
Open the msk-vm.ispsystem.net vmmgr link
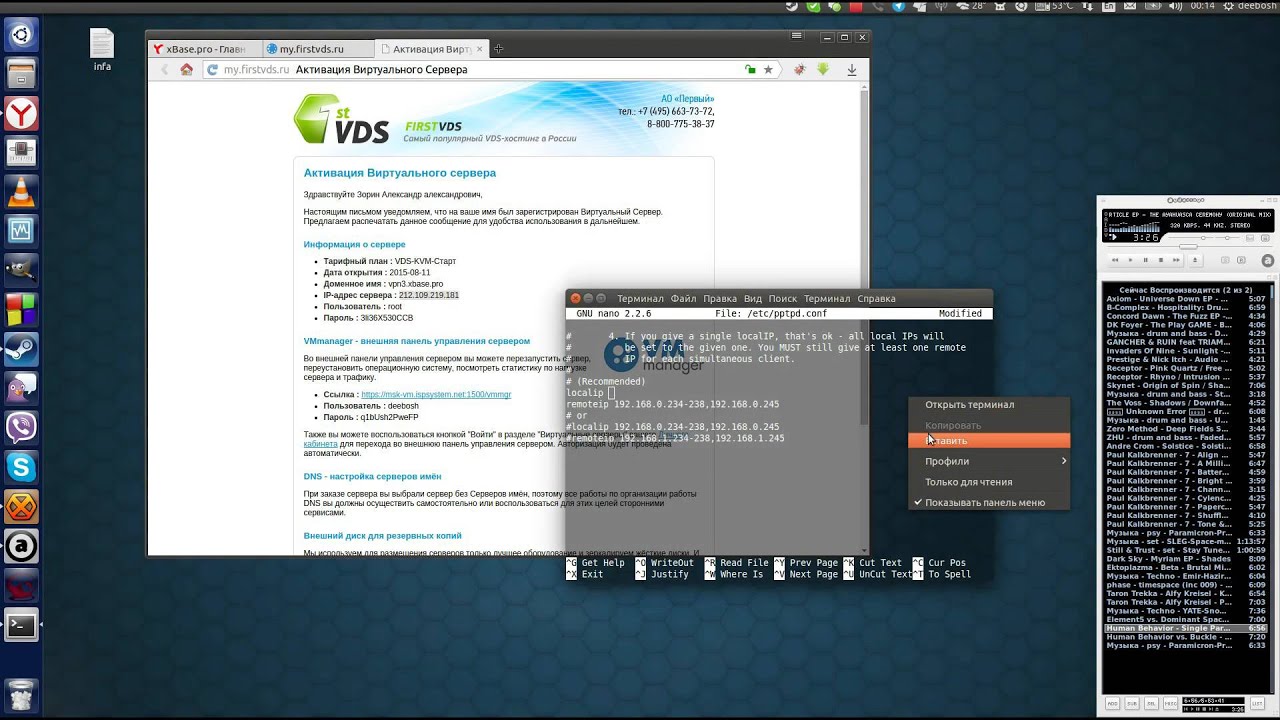(x=436, y=395)
